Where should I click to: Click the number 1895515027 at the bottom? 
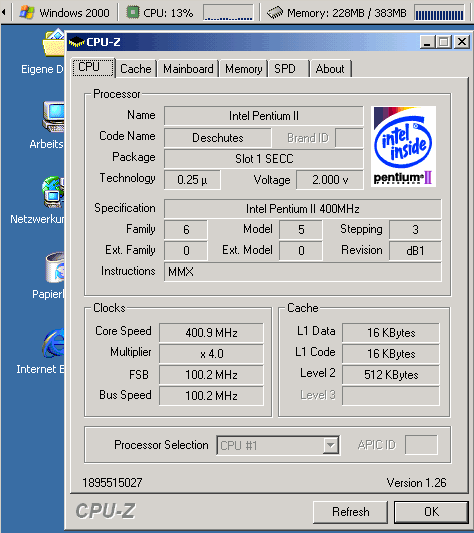pos(112,483)
